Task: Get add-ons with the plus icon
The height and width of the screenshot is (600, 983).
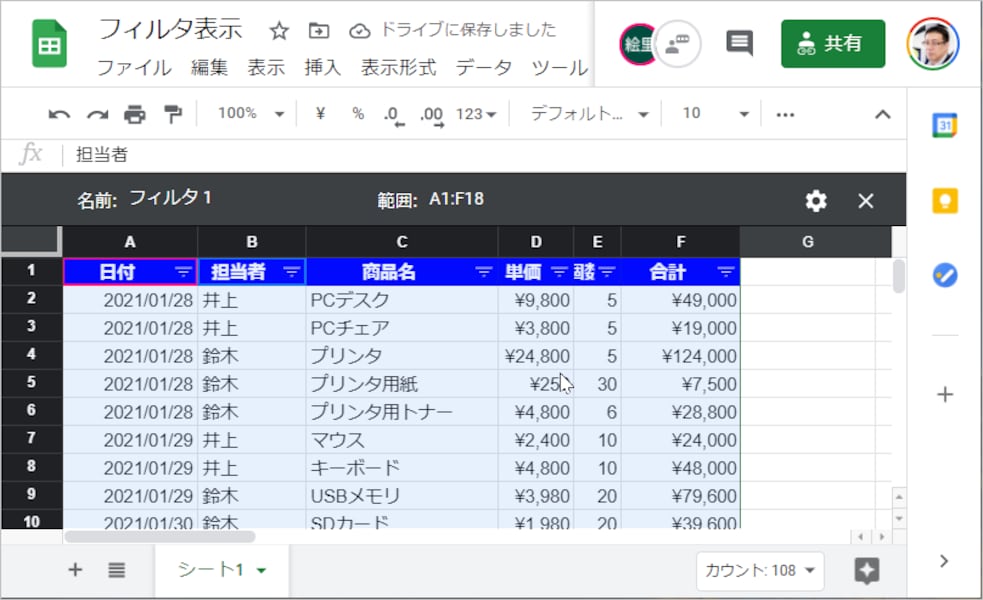Action: click(945, 394)
